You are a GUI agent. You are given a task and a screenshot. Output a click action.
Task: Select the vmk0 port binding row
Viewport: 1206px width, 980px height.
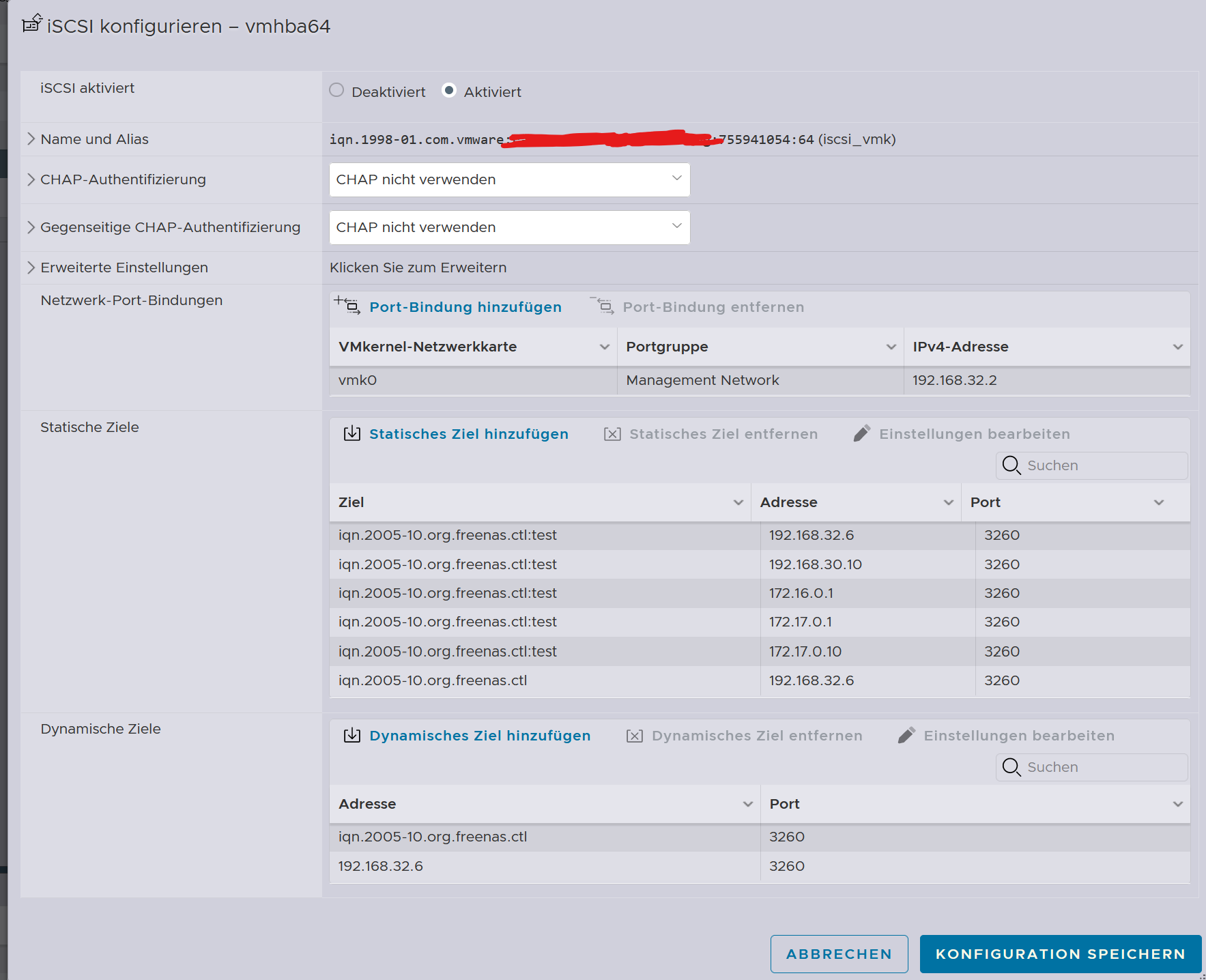[x=760, y=380]
